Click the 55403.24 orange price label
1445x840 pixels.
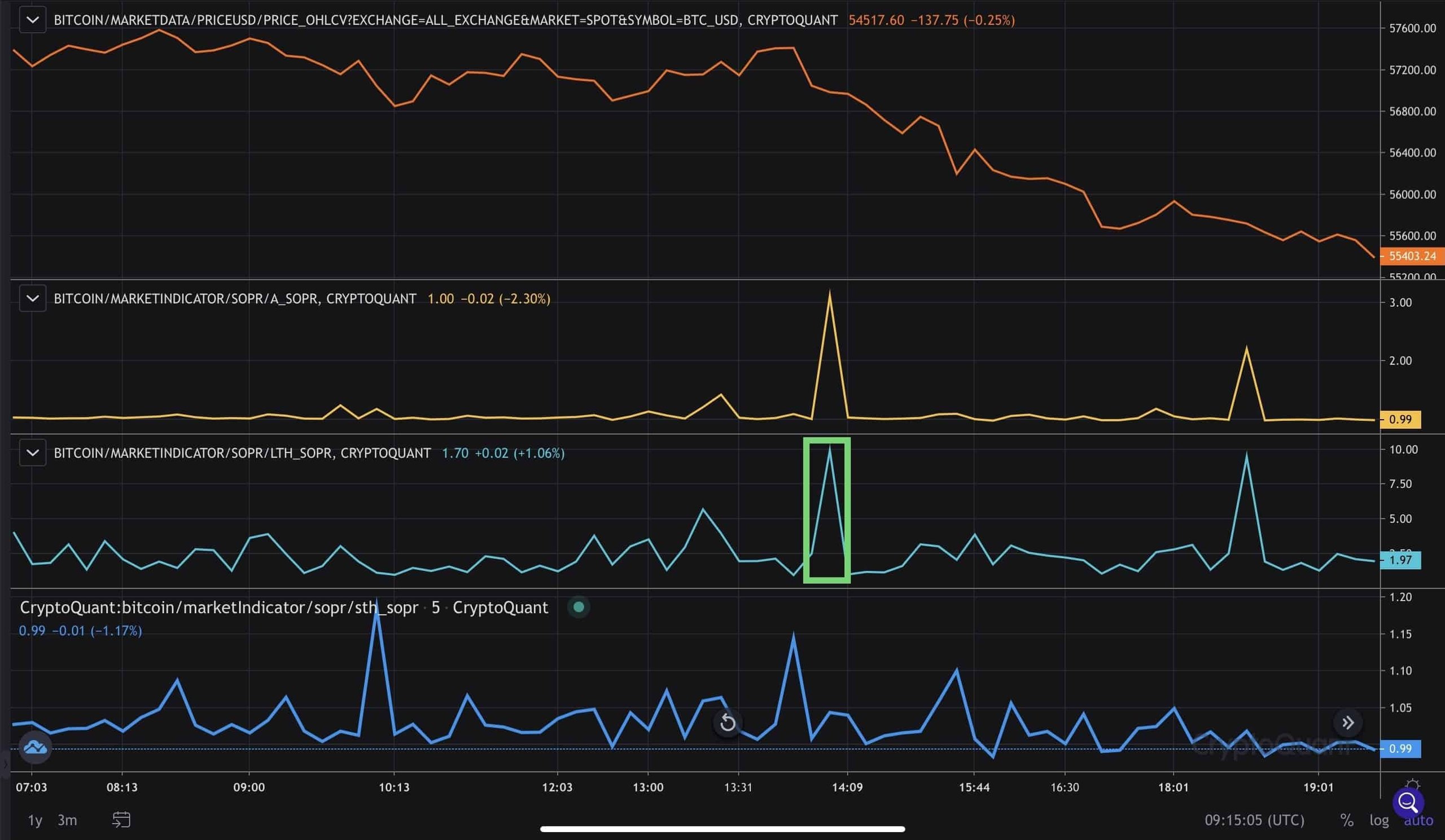point(1411,256)
